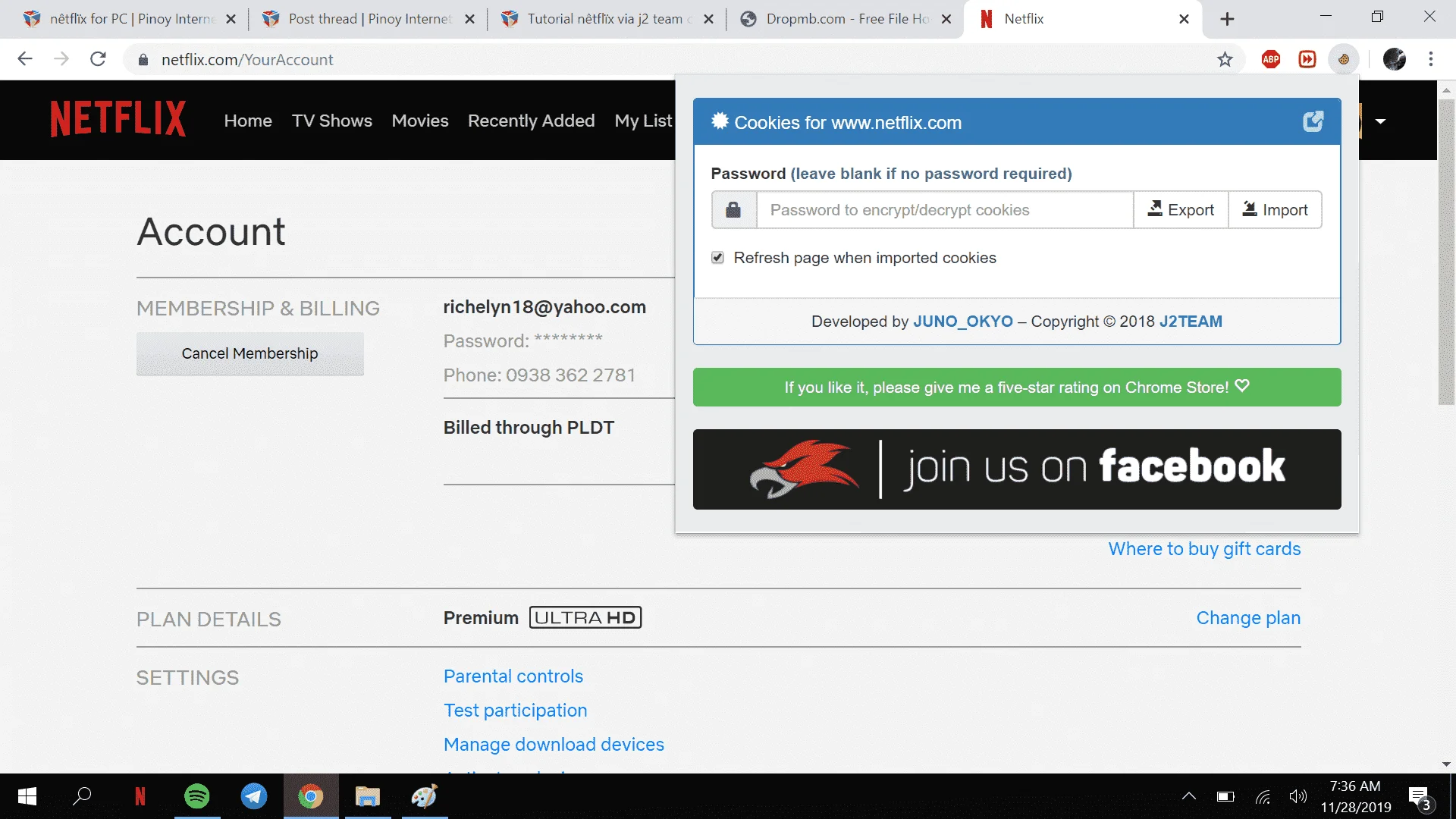Open Windows search from the taskbar

(82, 796)
